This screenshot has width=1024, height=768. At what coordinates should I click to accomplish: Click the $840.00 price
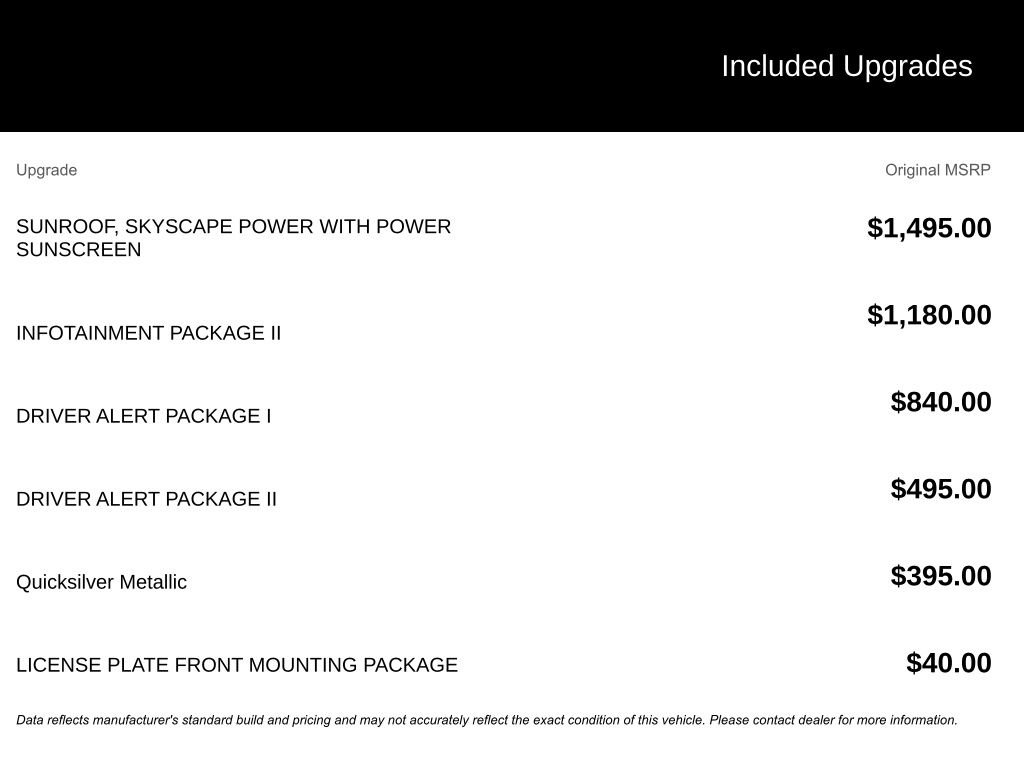click(x=941, y=402)
